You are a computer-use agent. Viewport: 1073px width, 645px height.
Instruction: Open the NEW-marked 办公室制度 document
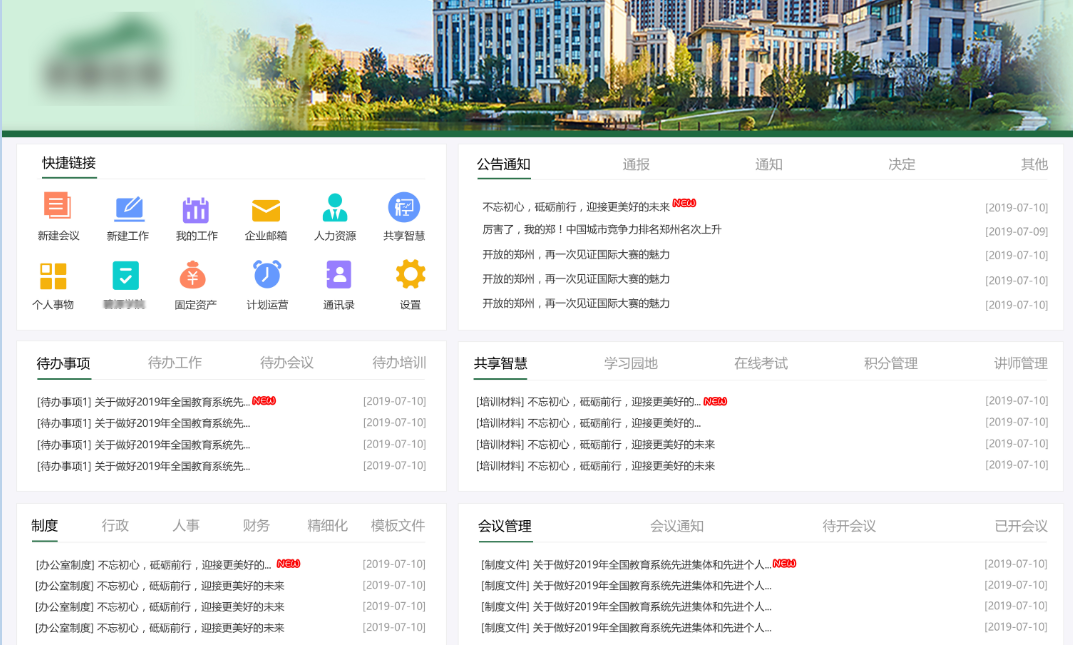tap(153, 565)
